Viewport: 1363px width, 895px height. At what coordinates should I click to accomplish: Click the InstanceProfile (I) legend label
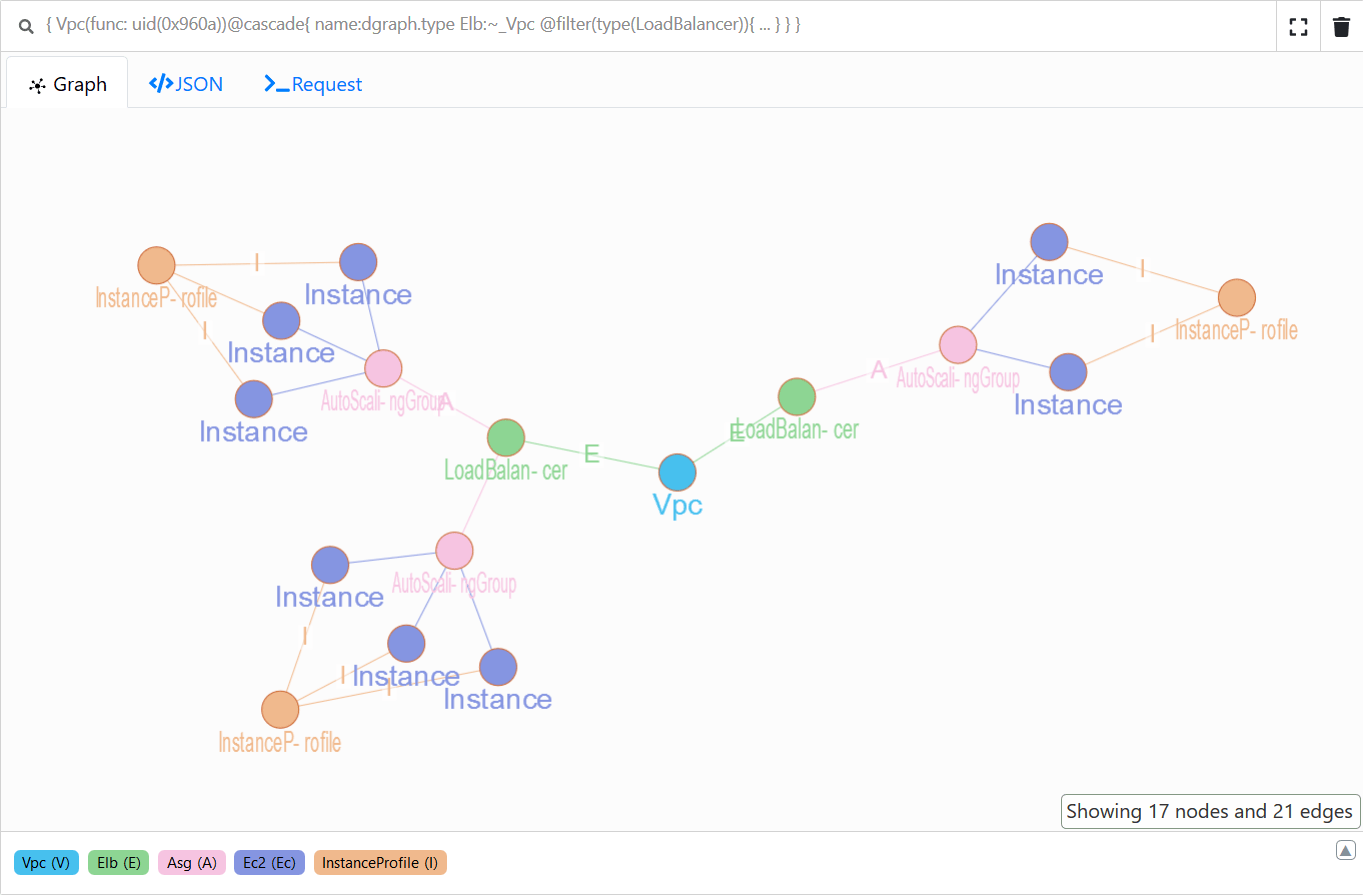(380, 863)
